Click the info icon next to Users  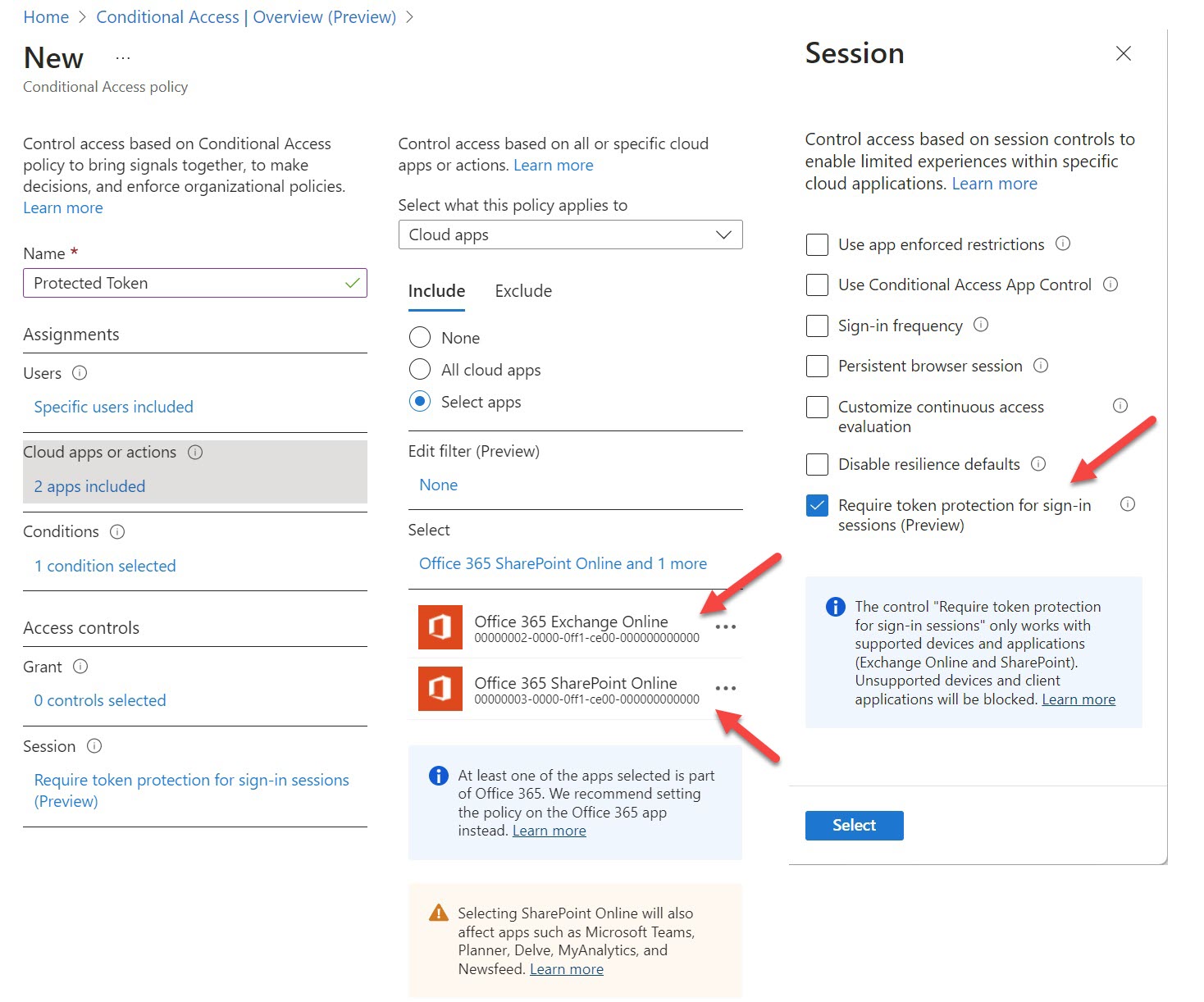point(80,373)
